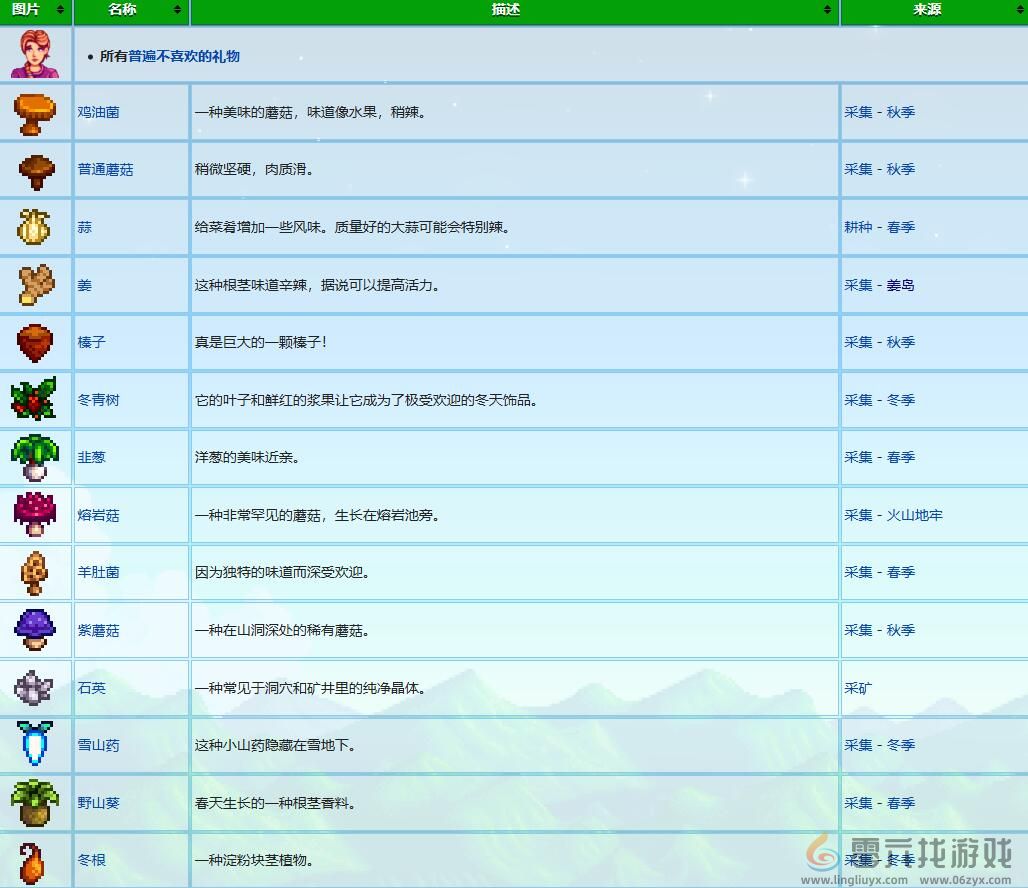The height and width of the screenshot is (888, 1028).
Task: Click the quartz (石英) crystal icon
Action: click(36, 688)
